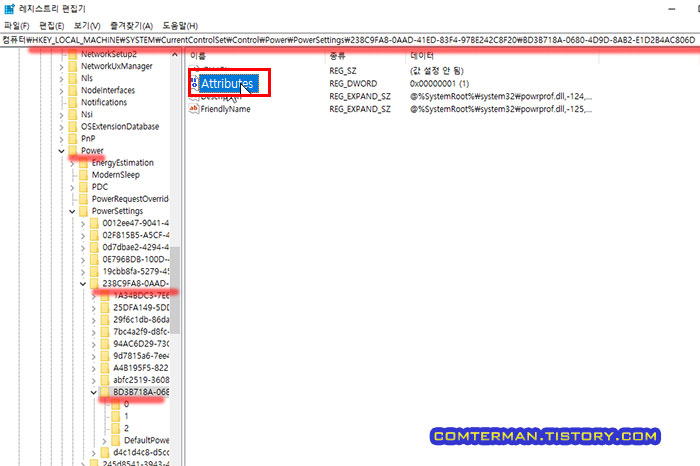Expand the d4c1d4c8-d5cc key

94,453
